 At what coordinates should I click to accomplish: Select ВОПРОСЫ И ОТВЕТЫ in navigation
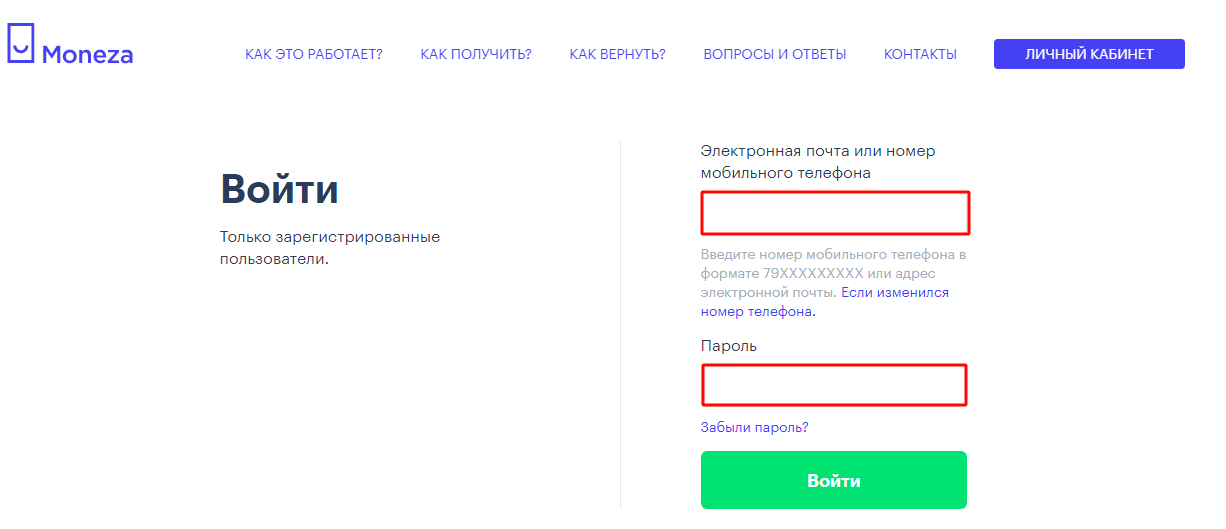tap(775, 54)
